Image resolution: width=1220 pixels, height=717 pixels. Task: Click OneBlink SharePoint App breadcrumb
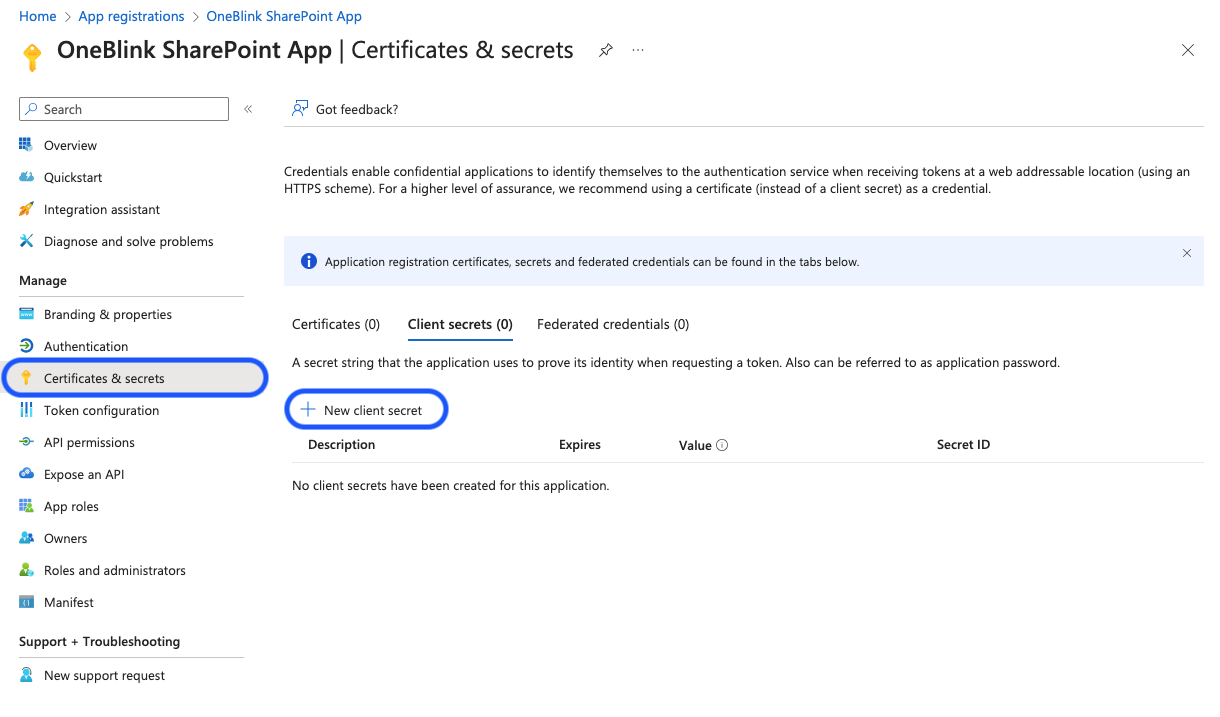[x=284, y=16]
